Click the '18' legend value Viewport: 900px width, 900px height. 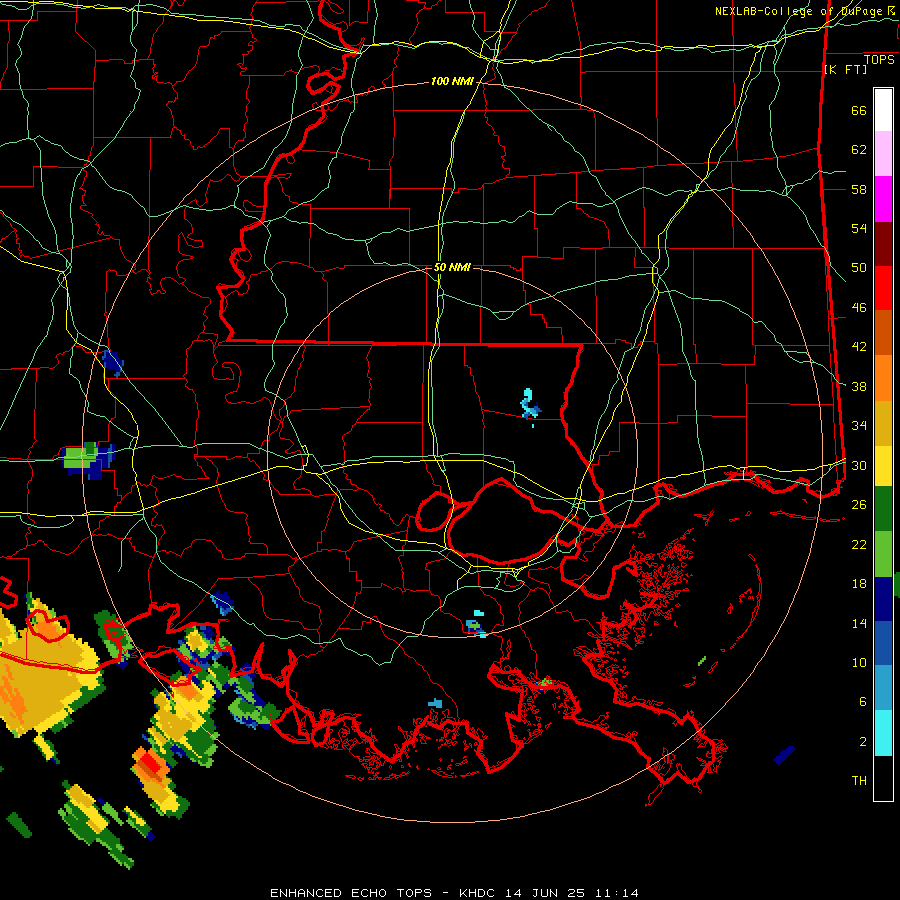point(859,584)
